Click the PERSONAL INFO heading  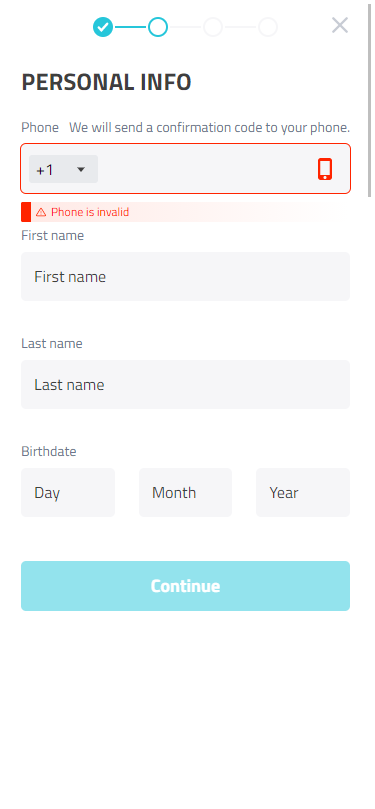click(x=106, y=83)
